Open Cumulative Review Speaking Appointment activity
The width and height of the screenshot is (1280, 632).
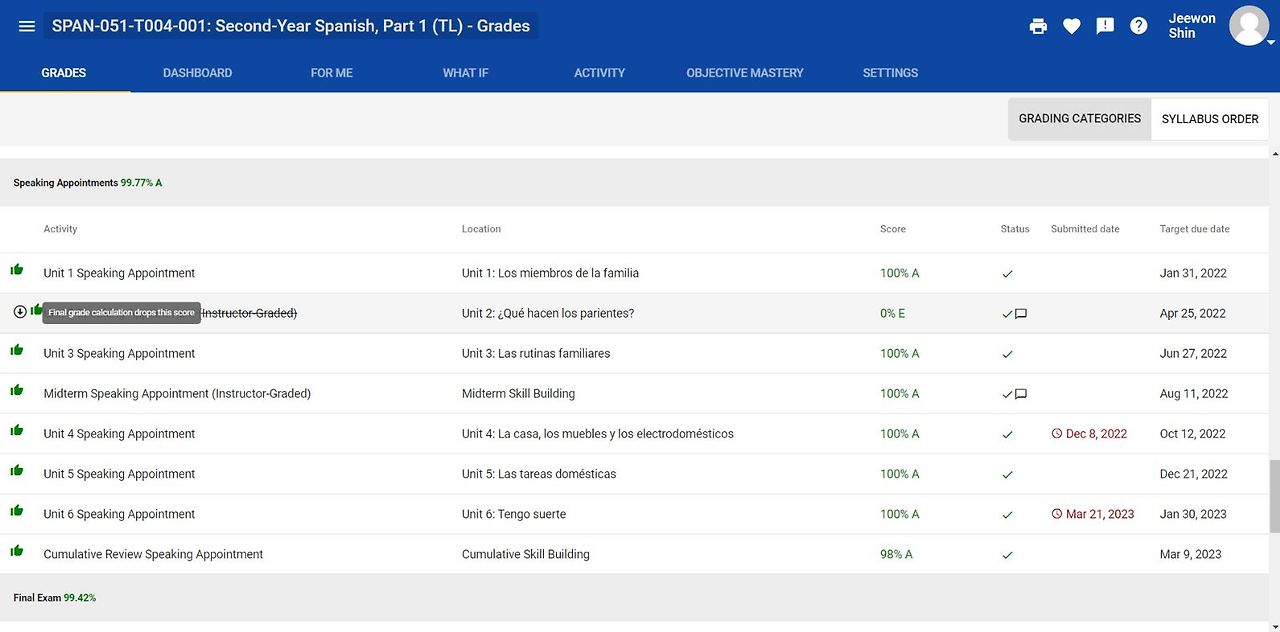153,553
